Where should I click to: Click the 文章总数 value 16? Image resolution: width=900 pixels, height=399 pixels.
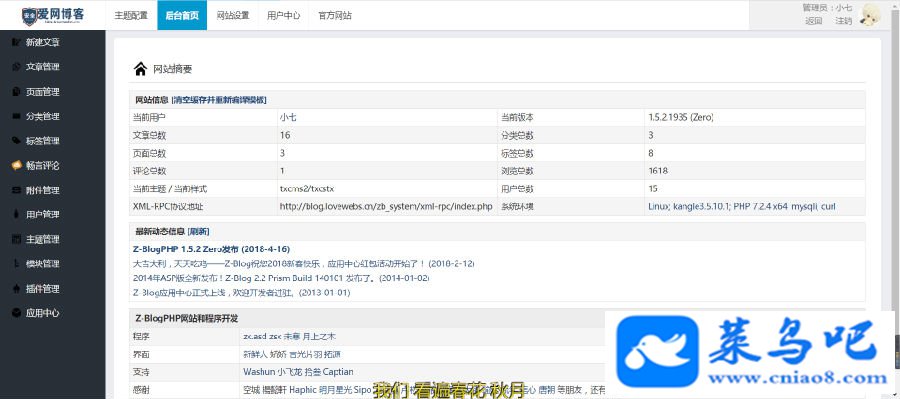click(x=285, y=135)
